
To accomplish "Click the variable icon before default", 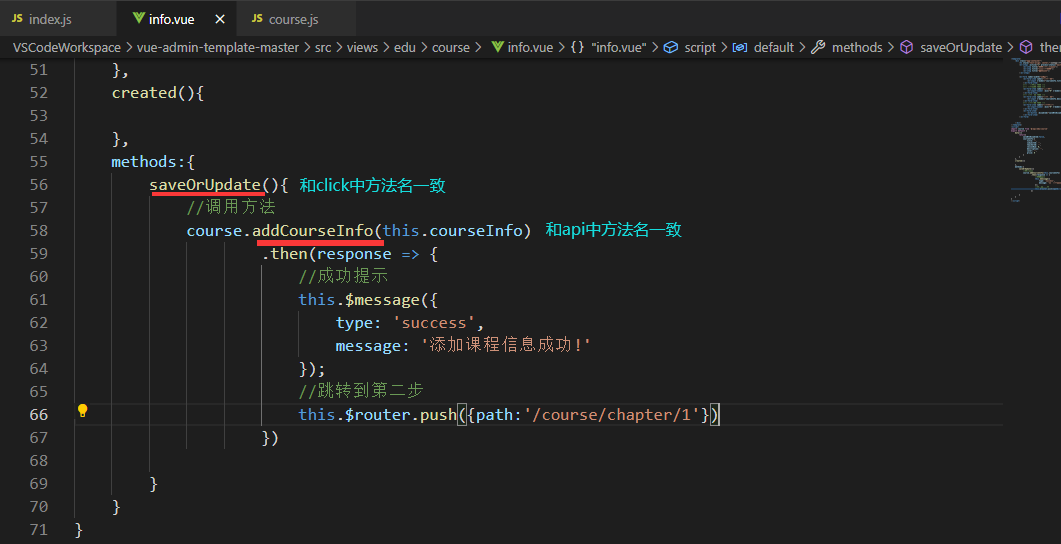I will tap(740, 47).
